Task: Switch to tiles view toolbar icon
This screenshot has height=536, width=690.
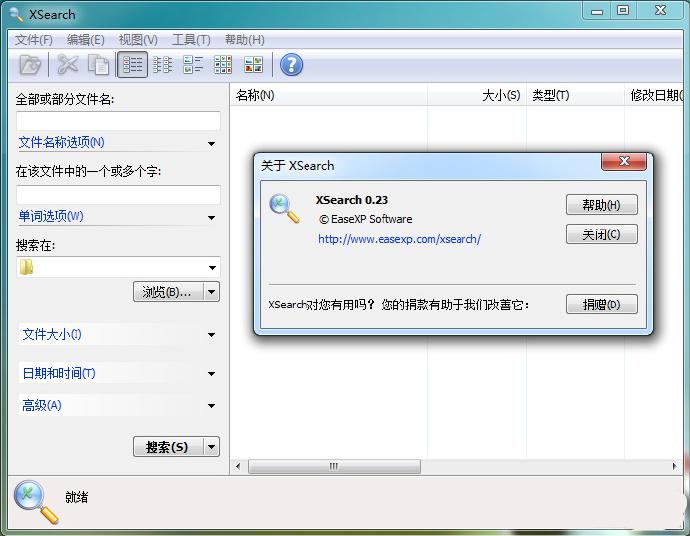Action: pos(193,65)
